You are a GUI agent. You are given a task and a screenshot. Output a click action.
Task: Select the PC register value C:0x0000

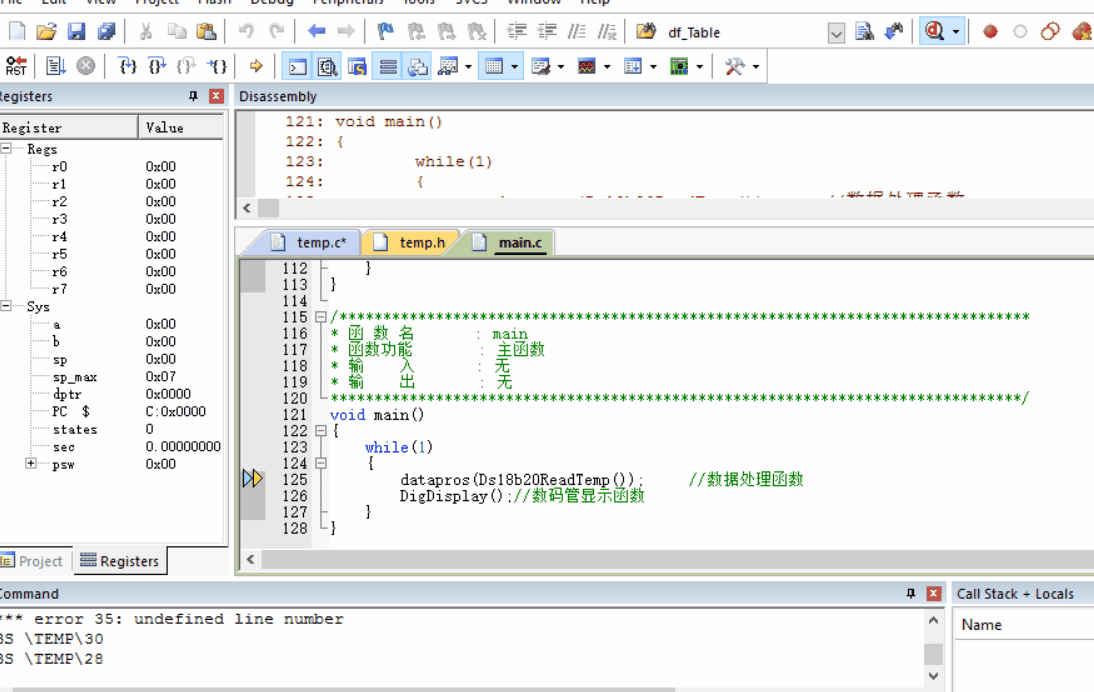click(176, 412)
